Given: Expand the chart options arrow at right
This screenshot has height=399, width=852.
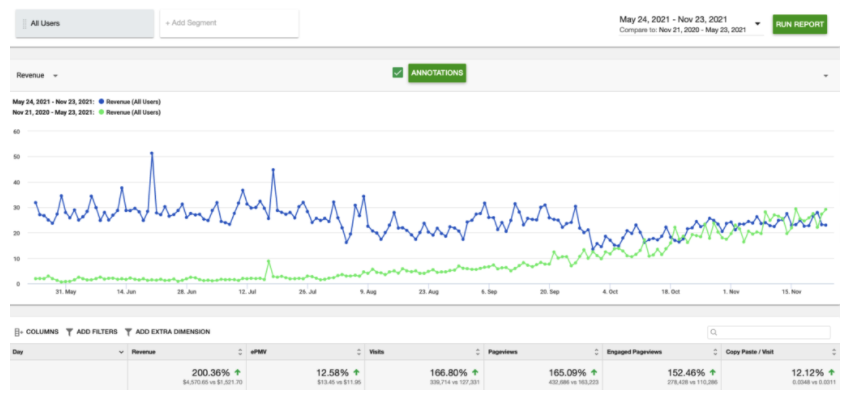Looking at the screenshot, I should click(x=826, y=76).
